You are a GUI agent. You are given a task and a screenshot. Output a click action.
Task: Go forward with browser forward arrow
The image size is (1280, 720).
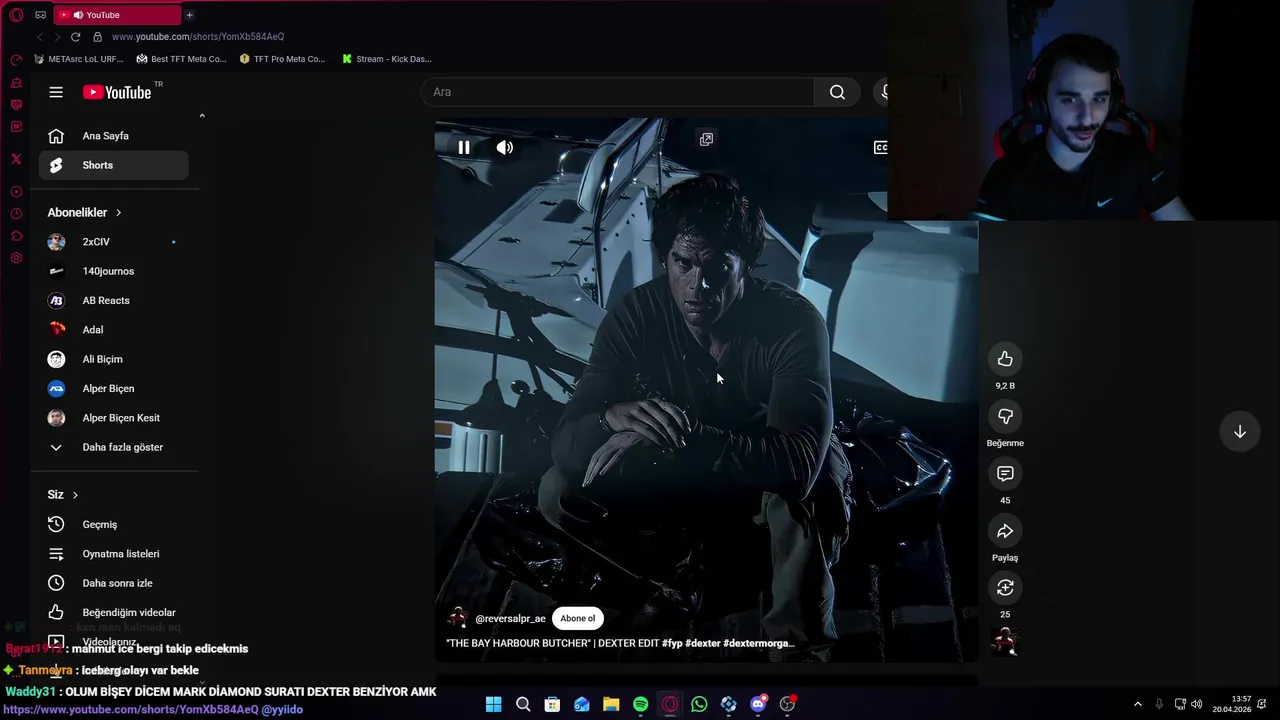coord(57,37)
